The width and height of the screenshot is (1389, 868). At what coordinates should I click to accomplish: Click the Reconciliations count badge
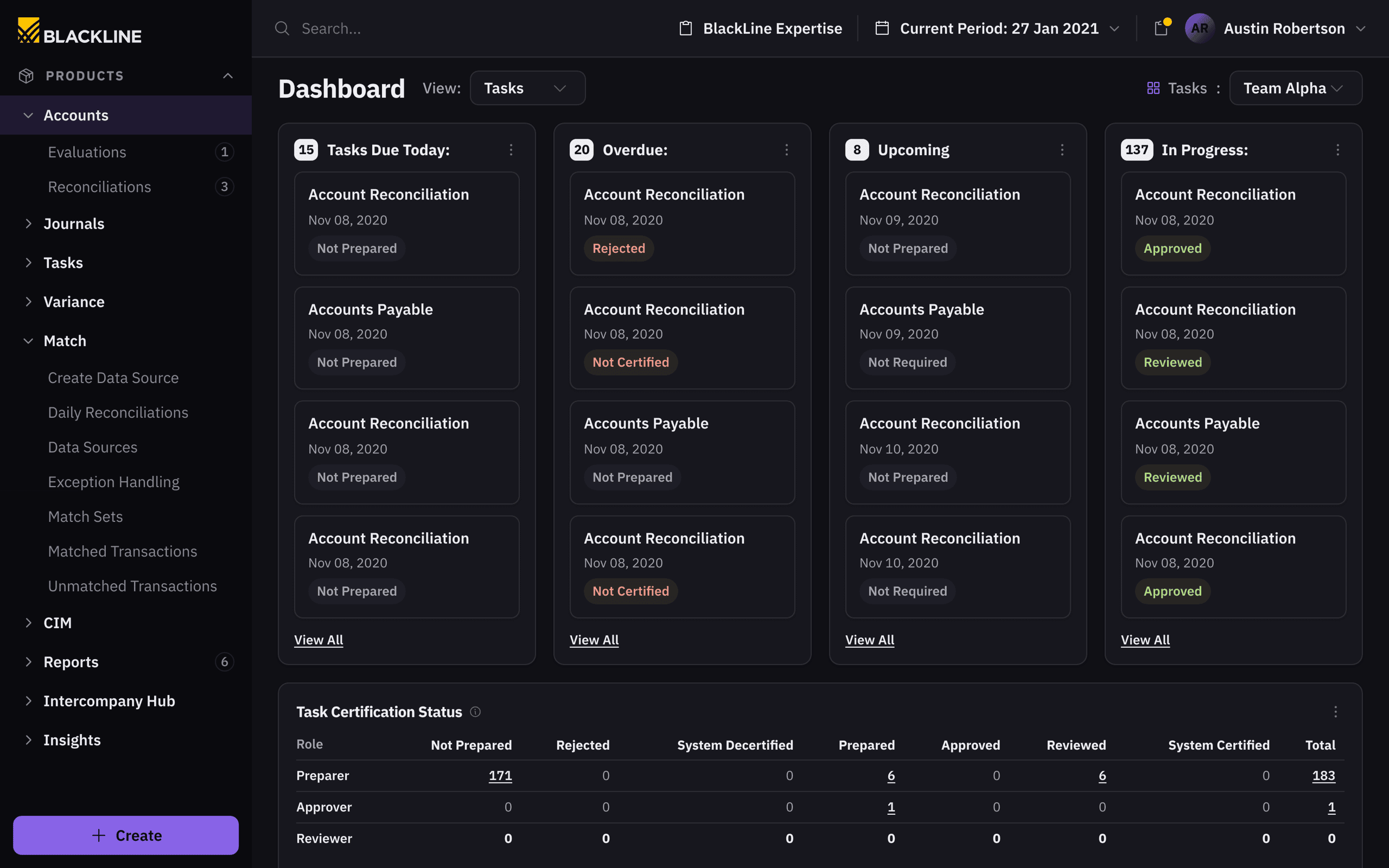(225, 187)
